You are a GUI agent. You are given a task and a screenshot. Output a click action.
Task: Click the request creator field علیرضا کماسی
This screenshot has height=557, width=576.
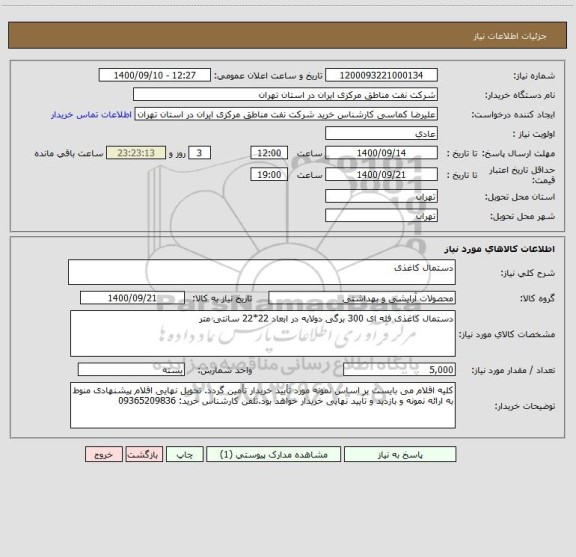pyautogui.click(x=286, y=114)
